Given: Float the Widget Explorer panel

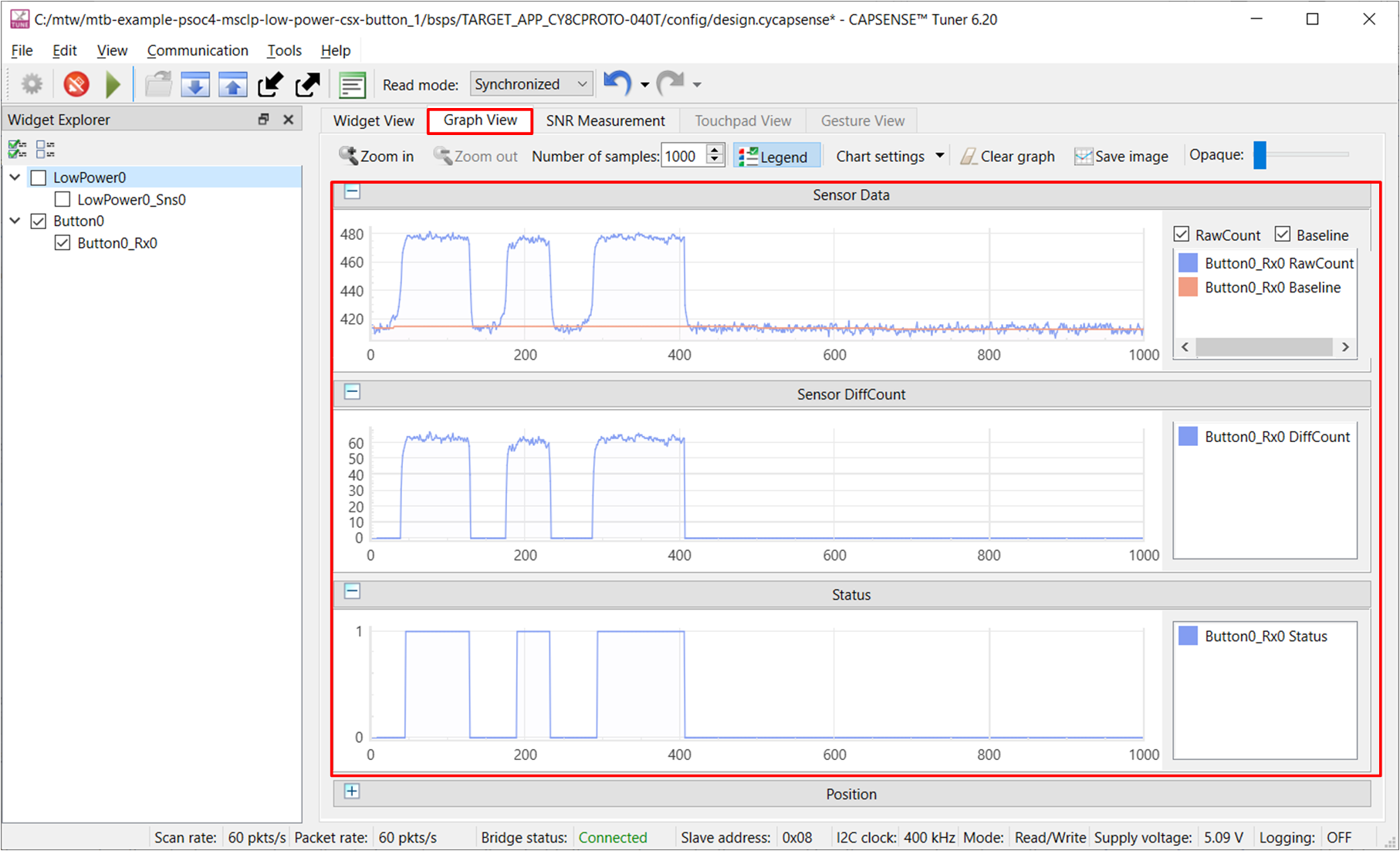Looking at the screenshot, I should 263,119.
